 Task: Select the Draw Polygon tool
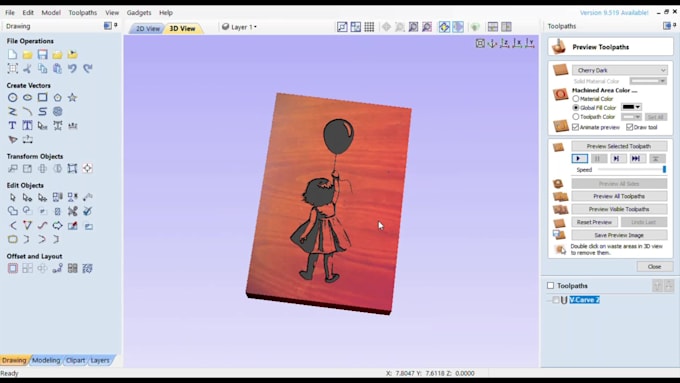click(x=57, y=98)
